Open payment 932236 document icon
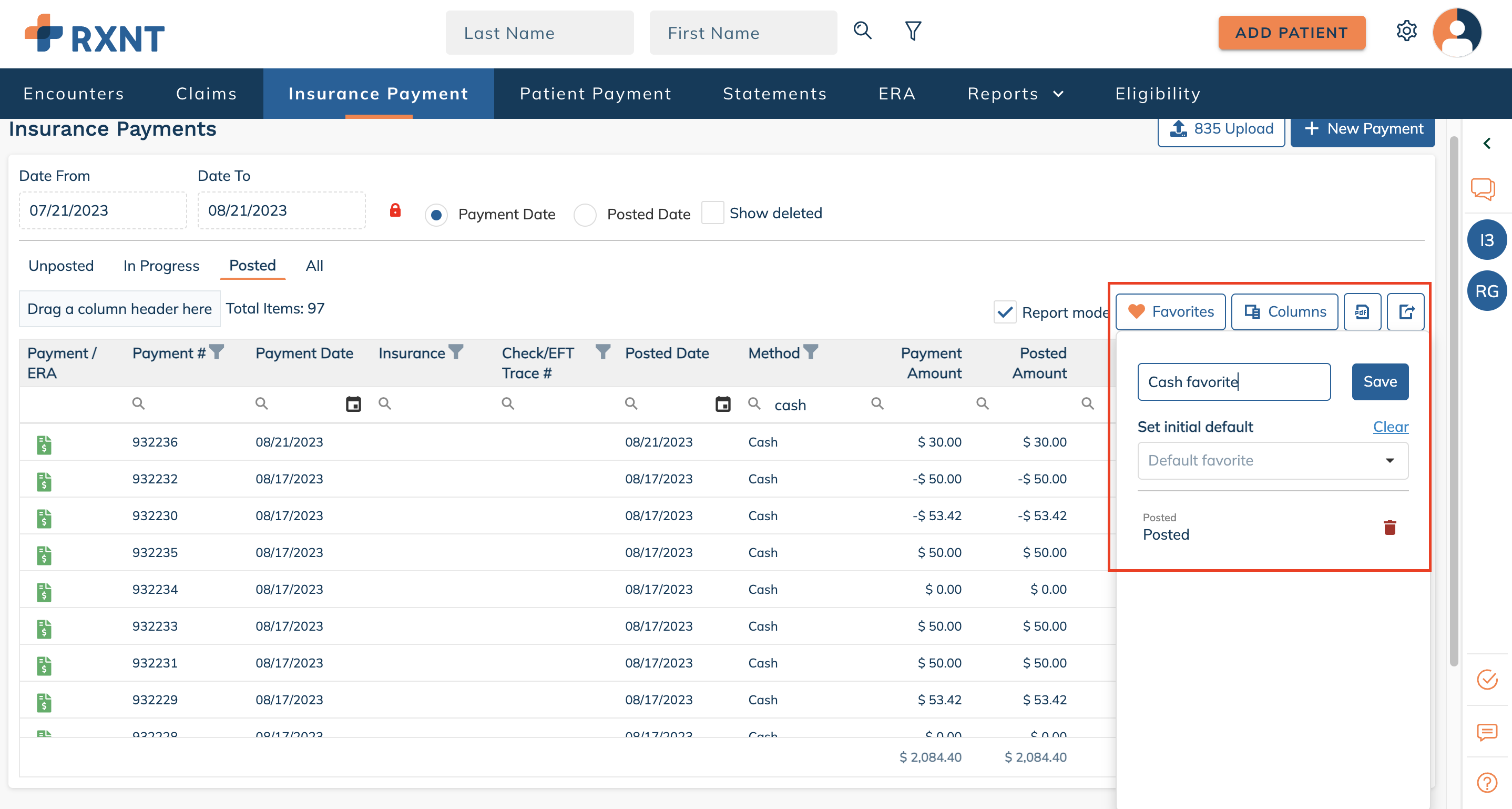 44,444
